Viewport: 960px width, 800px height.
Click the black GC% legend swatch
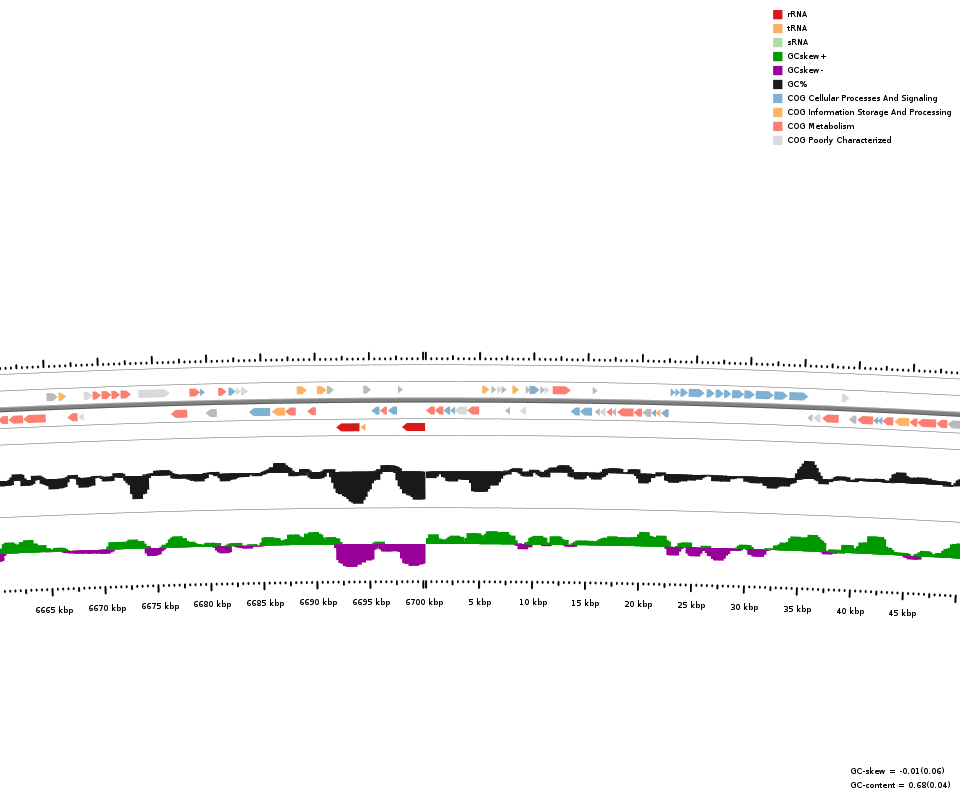point(777,84)
